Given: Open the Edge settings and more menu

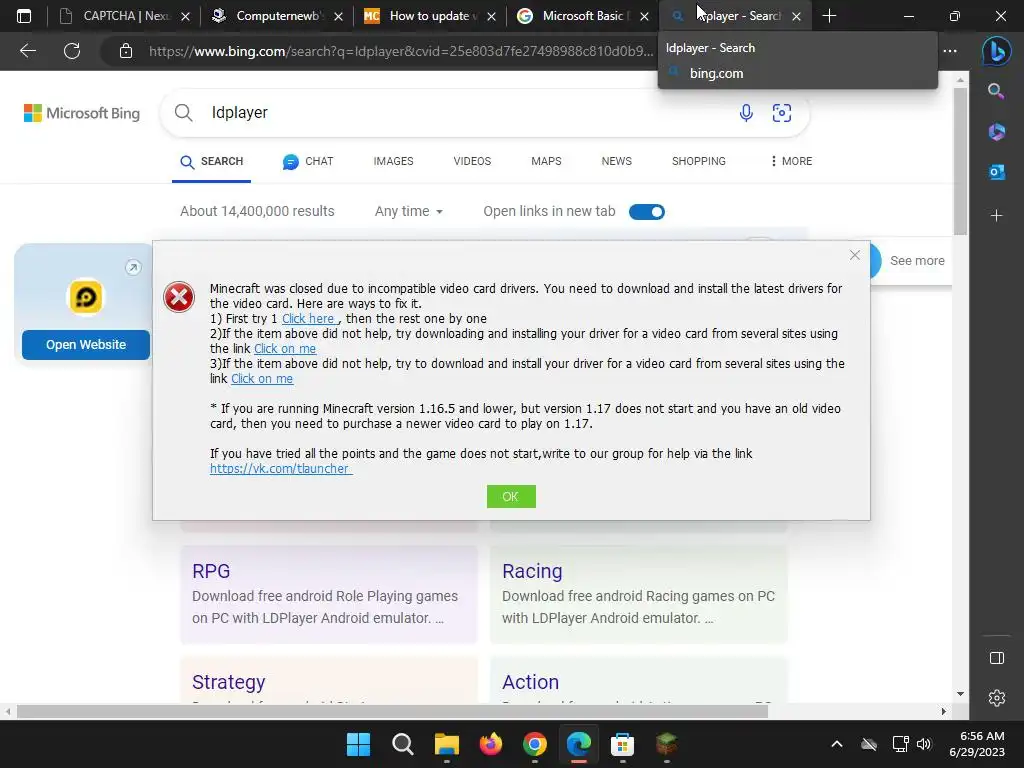Looking at the screenshot, I should pos(950,51).
